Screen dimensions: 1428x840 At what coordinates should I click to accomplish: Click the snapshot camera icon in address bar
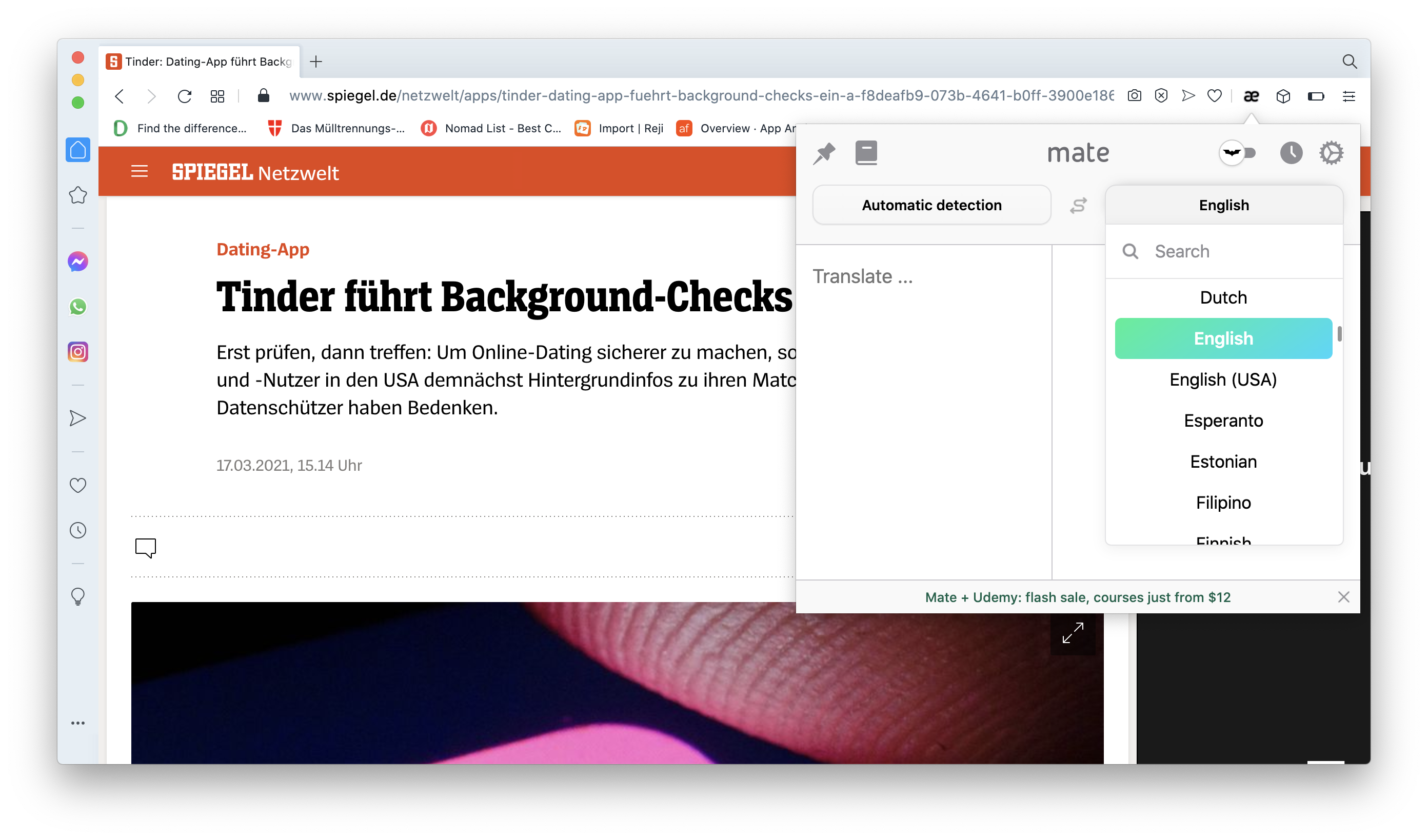pyautogui.click(x=1134, y=96)
